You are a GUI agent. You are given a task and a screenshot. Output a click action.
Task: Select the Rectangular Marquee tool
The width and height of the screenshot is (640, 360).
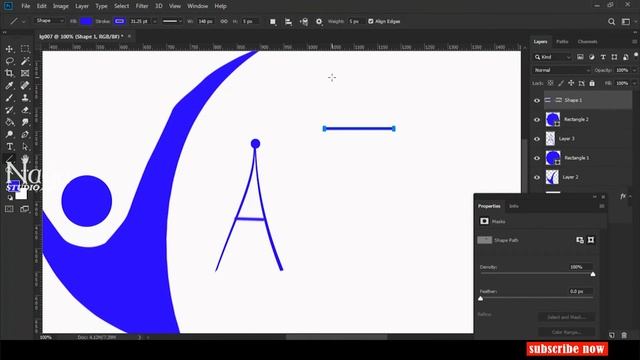25,49
